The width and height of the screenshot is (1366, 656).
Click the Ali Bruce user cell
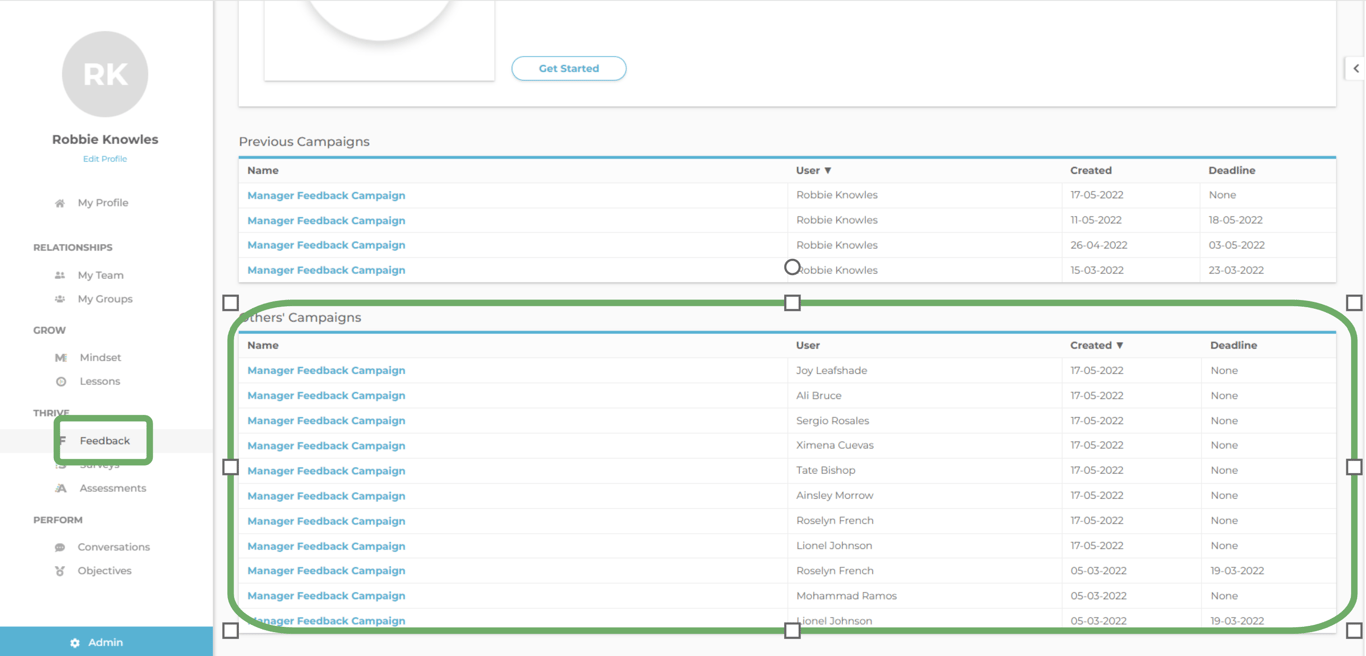tap(818, 395)
